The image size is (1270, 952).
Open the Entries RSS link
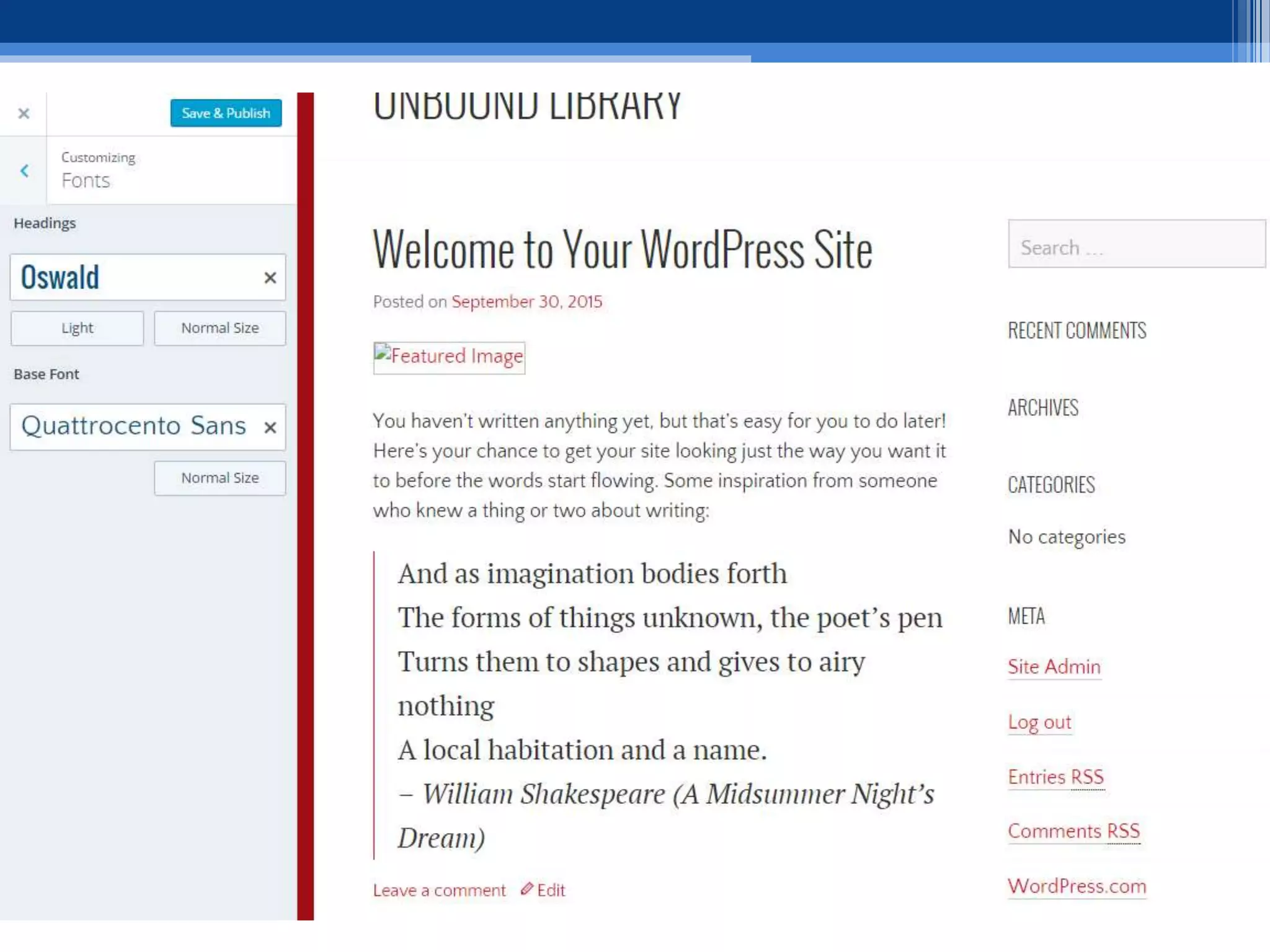pyautogui.click(x=1055, y=777)
